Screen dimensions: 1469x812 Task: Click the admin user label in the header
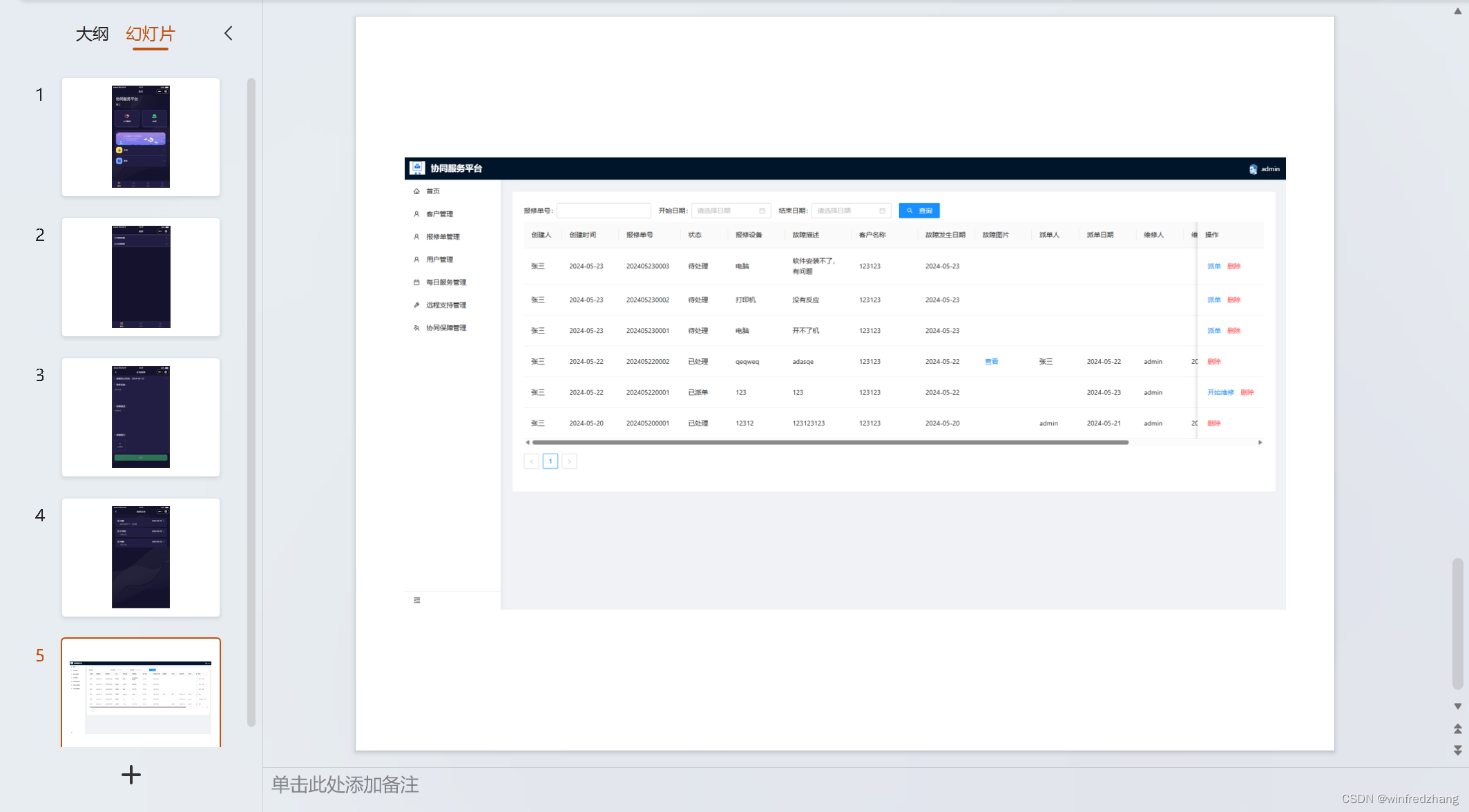coord(1269,169)
